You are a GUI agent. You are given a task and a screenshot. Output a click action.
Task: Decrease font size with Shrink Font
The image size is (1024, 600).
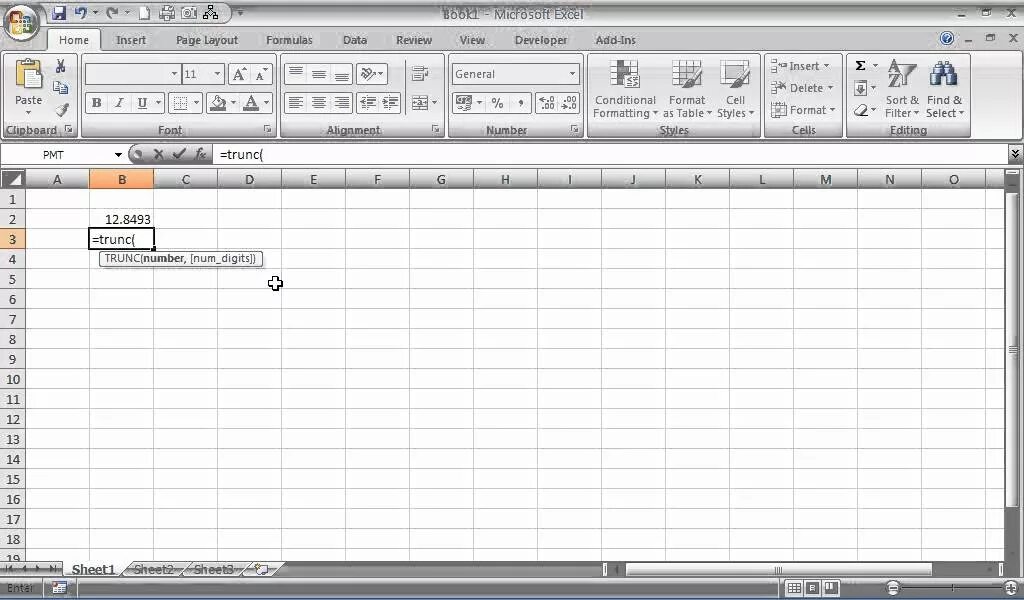pyautogui.click(x=261, y=74)
